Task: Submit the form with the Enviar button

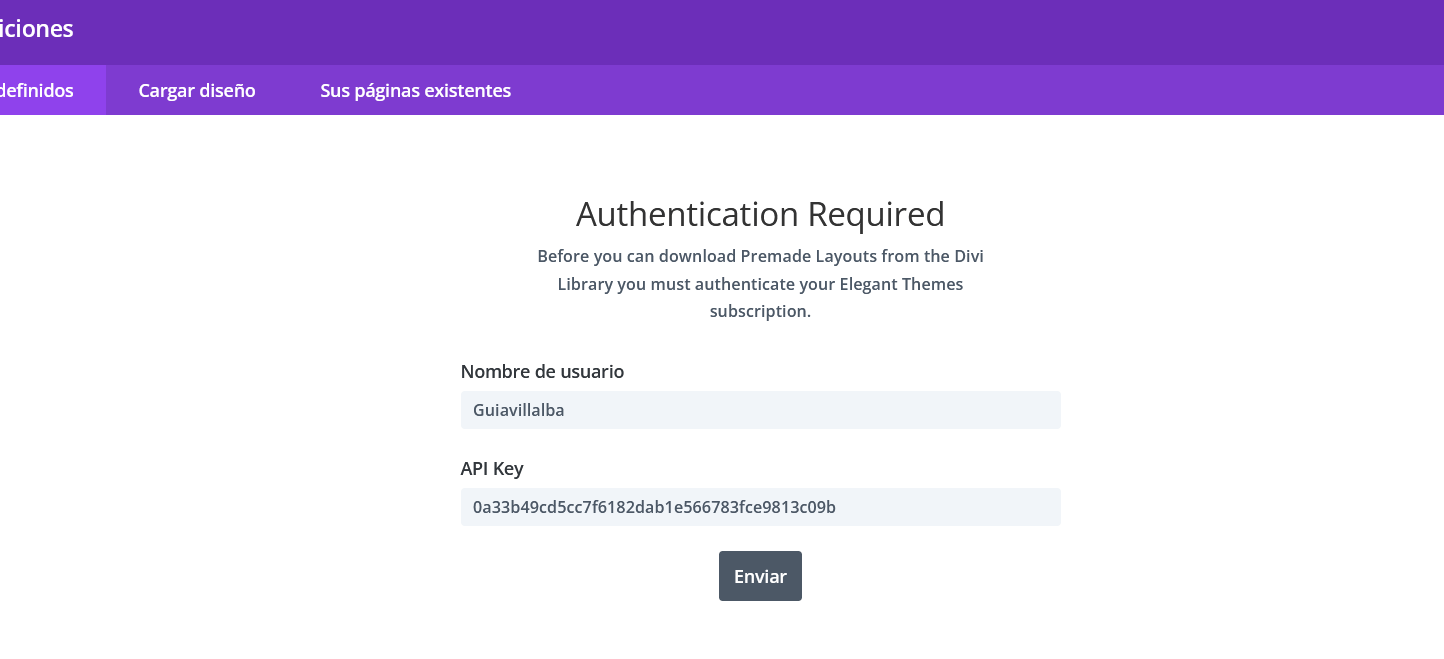Action: point(760,576)
